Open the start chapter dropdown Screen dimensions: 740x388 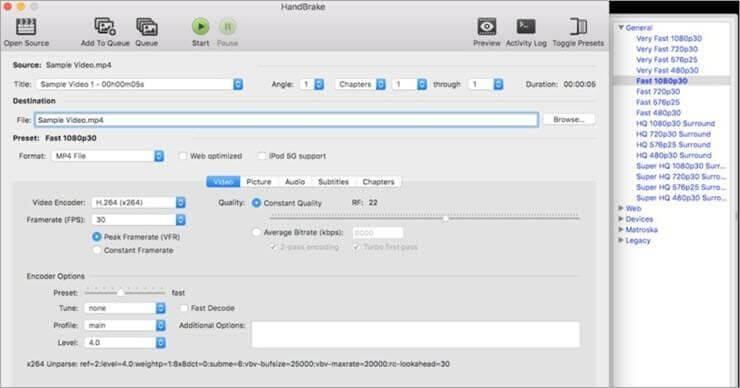[x=409, y=84]
